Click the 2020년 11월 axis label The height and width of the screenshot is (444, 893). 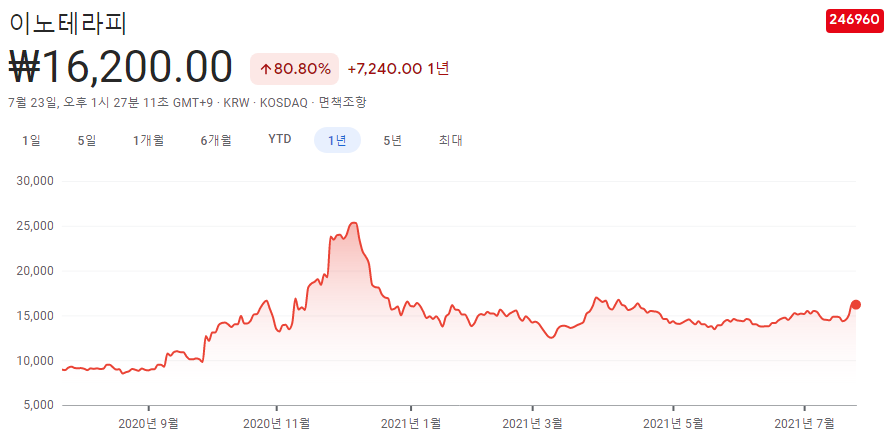pos(276,424)
